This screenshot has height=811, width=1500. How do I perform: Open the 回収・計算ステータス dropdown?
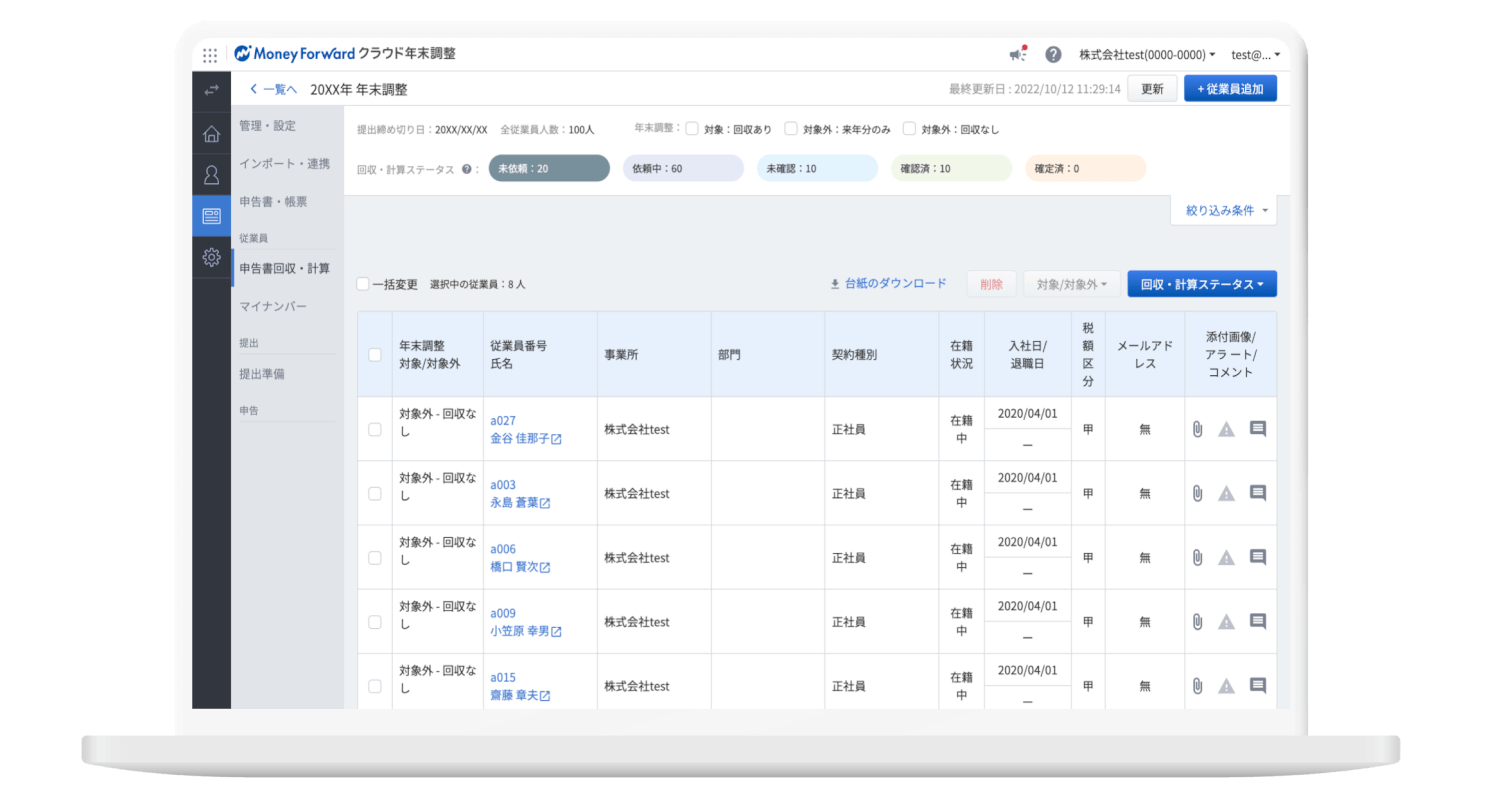[x=1201, y=283]
